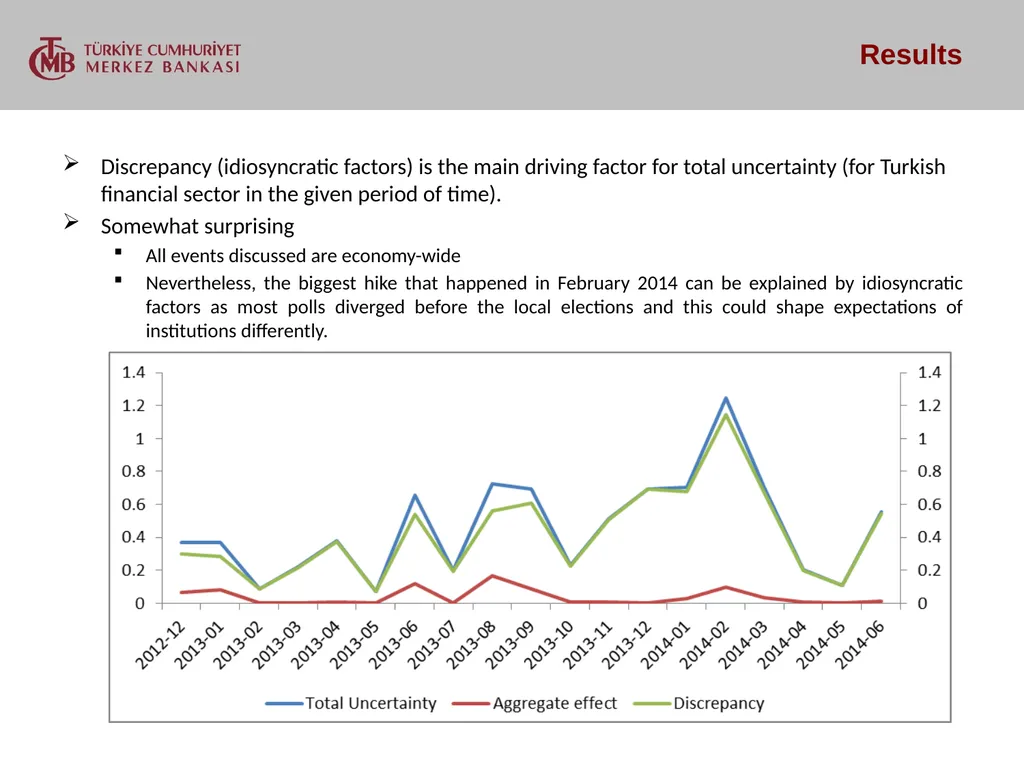Click the blue line peak at 2014-02

tap(726, 398)
